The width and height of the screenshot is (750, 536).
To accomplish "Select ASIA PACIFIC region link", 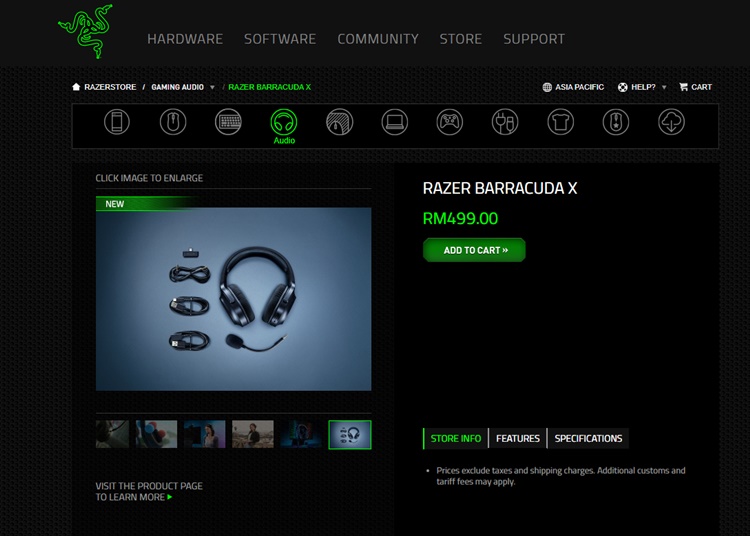I will [x=579, y=87].
